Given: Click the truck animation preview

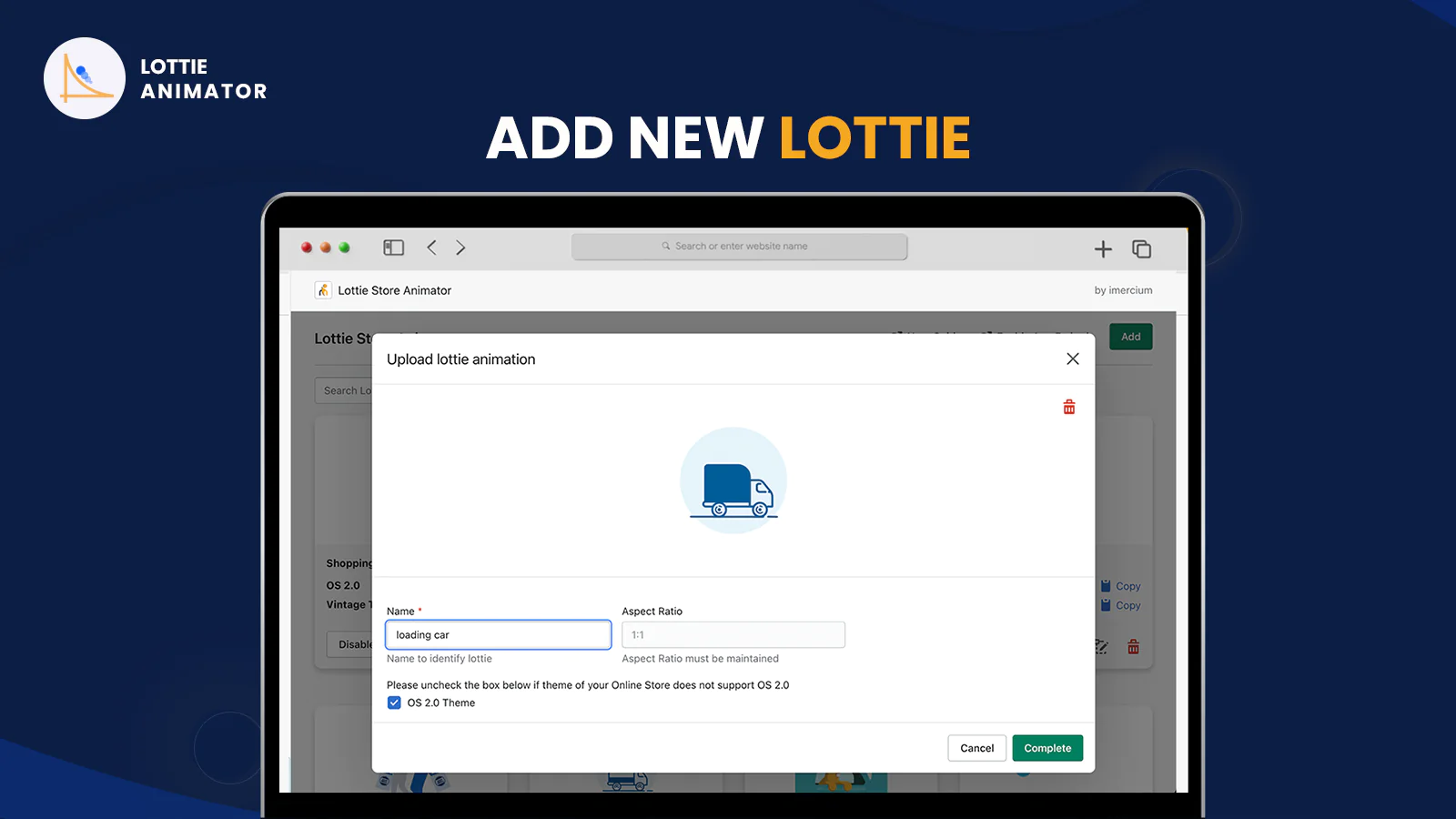Looking at the screenshot, I should tap(733, 480).
